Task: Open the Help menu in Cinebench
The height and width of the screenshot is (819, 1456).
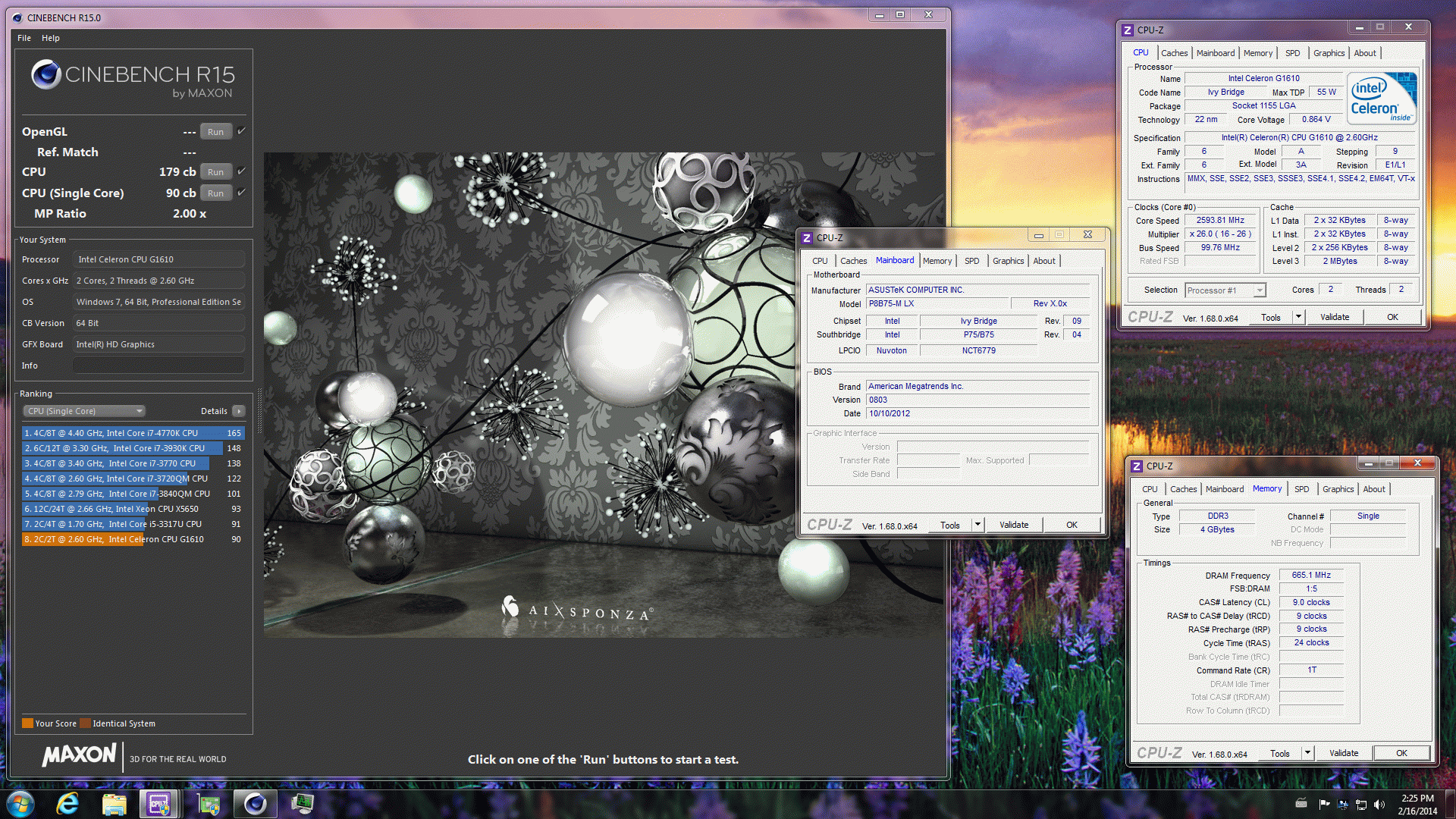Action: pos(51,38)
